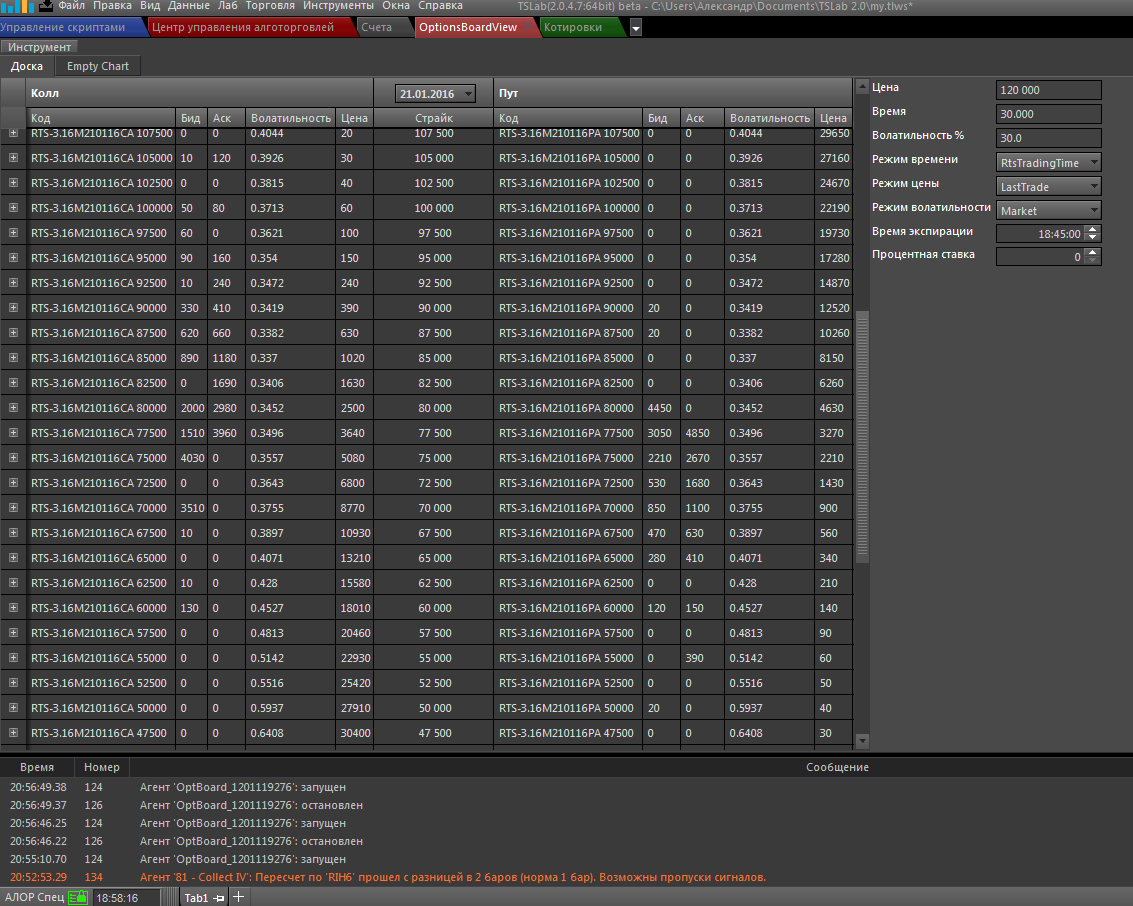
Task: Sort by call Волатильность column header
Action: pyautogui.click(x=290, y=118)
